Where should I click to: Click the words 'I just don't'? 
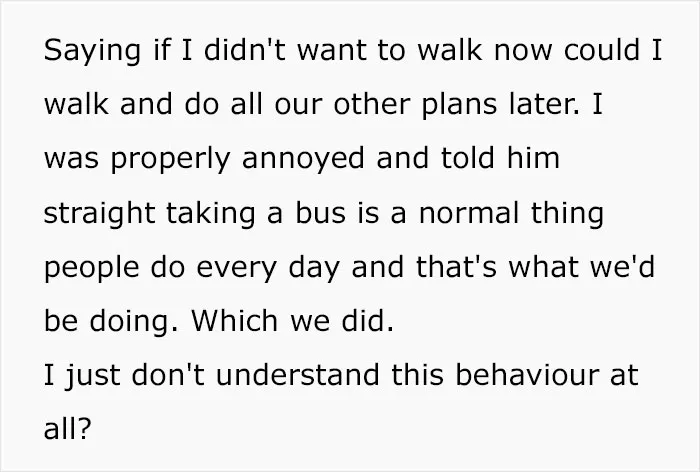(124, 376)
